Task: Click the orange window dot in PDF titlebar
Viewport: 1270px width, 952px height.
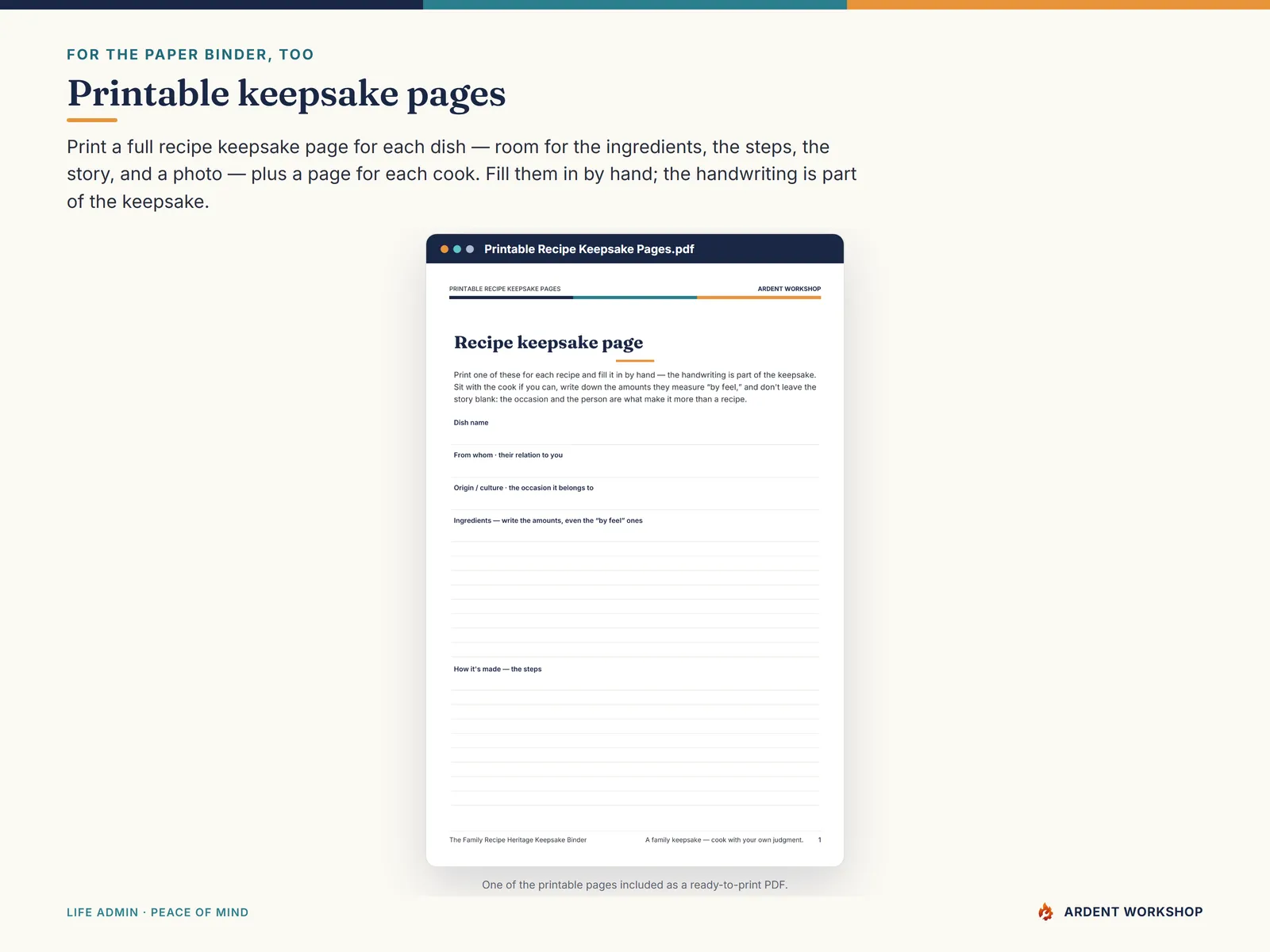Action: click(444, 249)
